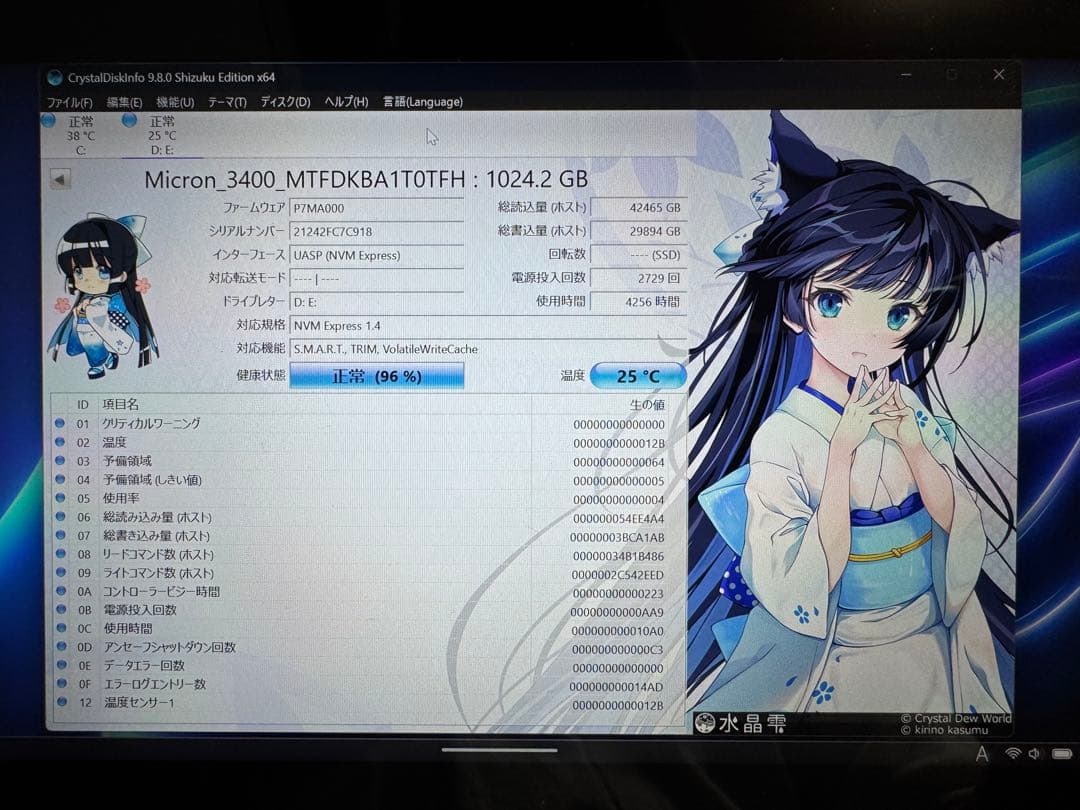1080x810 pixels.
Task: Open Wi-Fi settings from system tray
Action: point(1012,754)
